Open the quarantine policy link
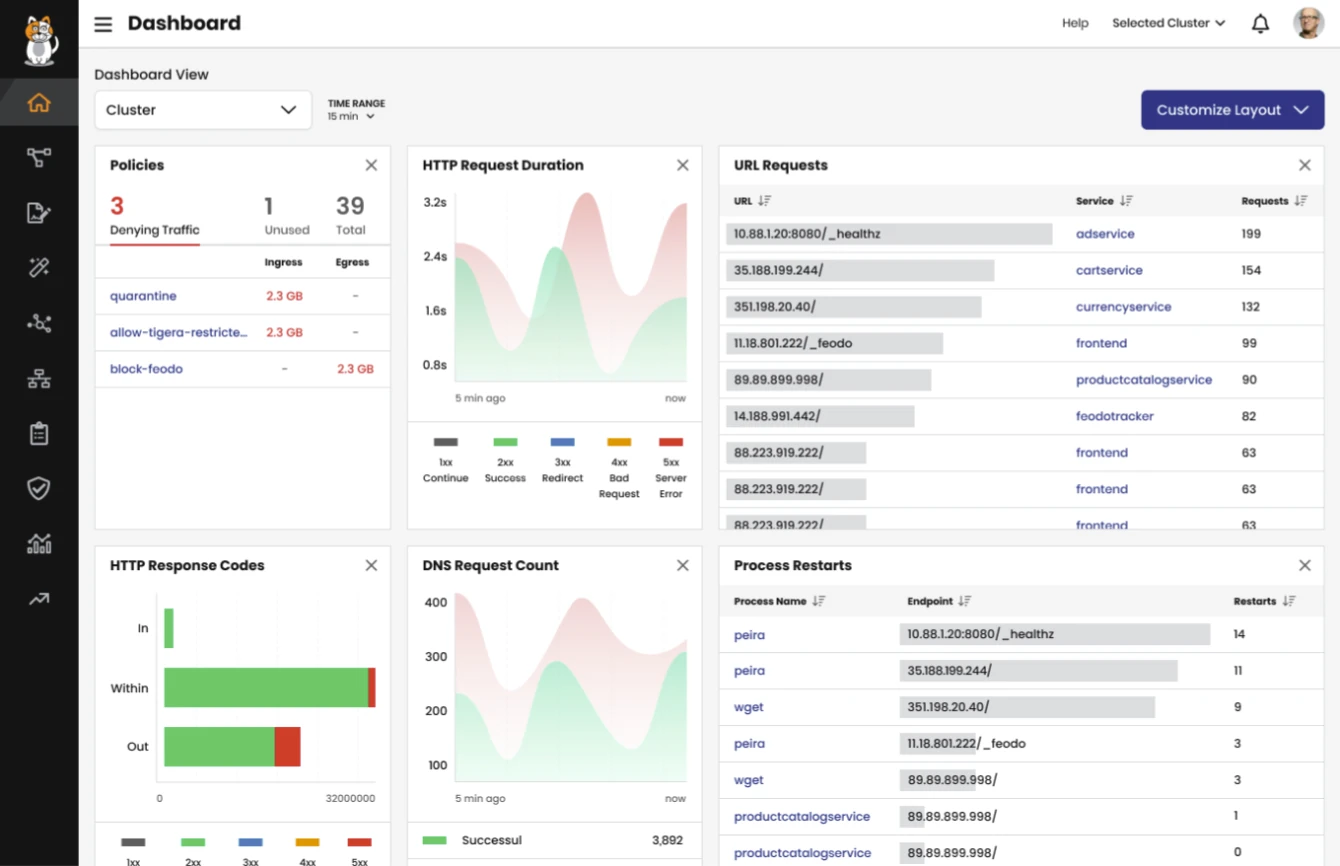The width and height of the screenshot is (1340, 866). 143,296
